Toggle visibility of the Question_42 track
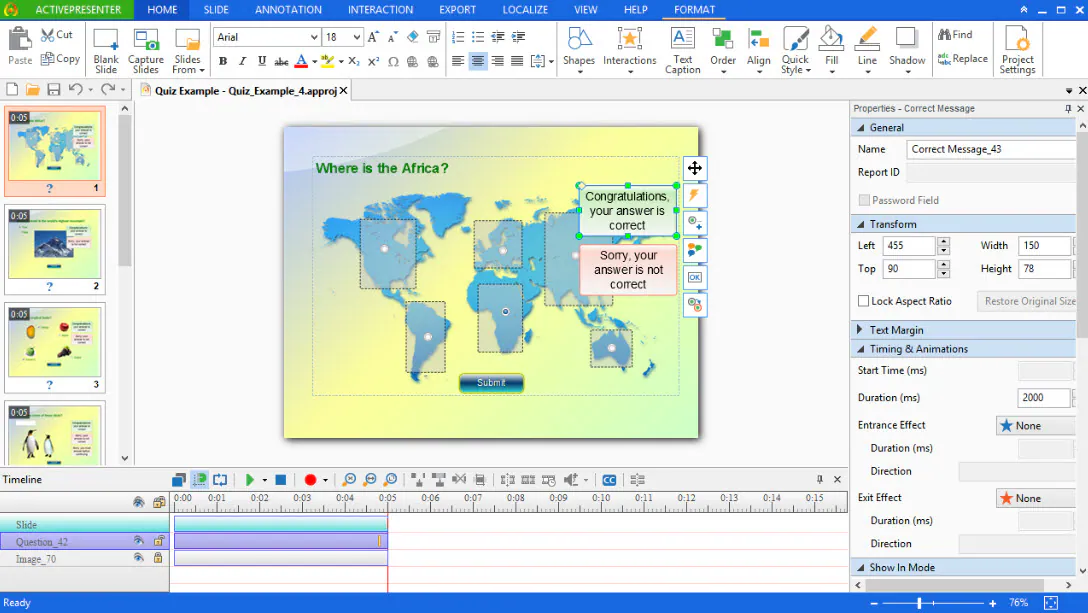The width and height of the screenshot is (1088, 613). point(139,541)
